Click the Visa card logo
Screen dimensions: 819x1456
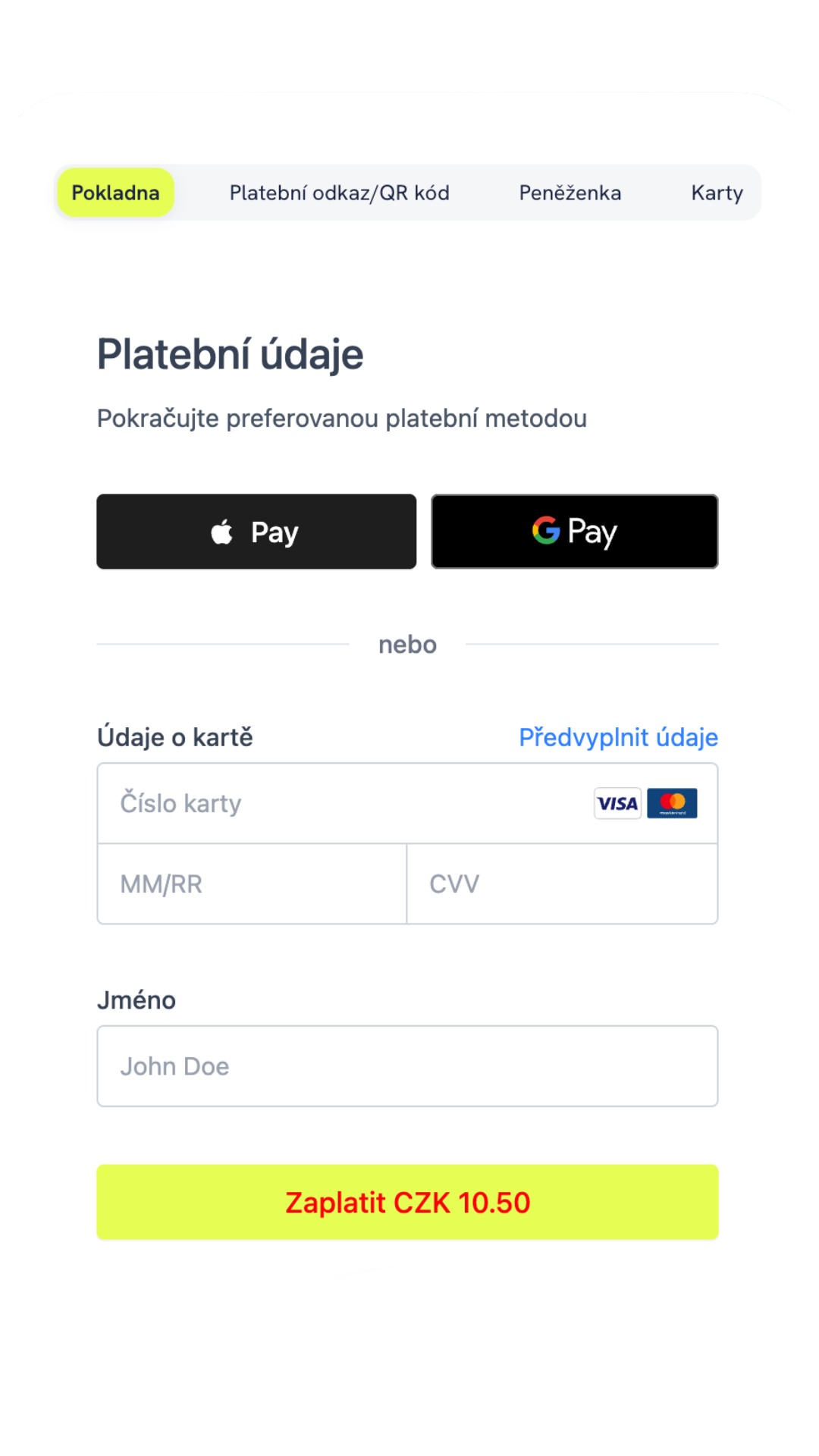pyautogui.click(x=617, y=803)
